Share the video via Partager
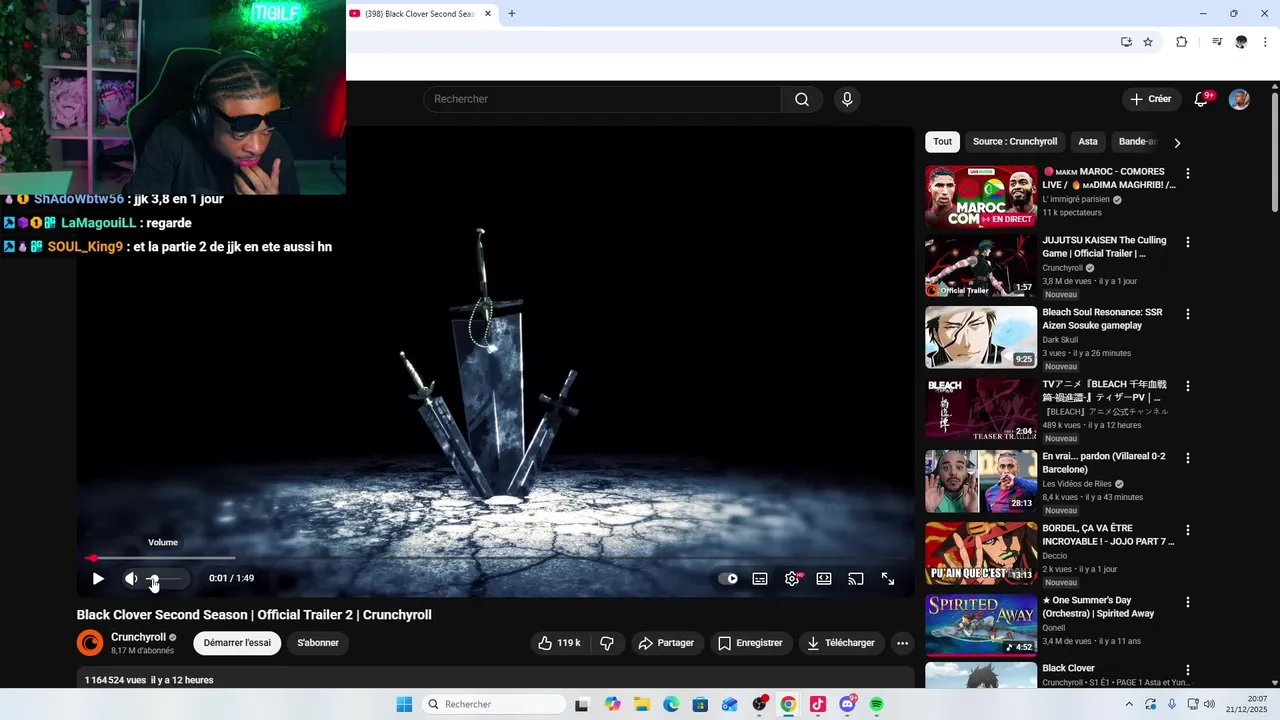Viewport: 1280px width, 720px height. pos(666,643)
